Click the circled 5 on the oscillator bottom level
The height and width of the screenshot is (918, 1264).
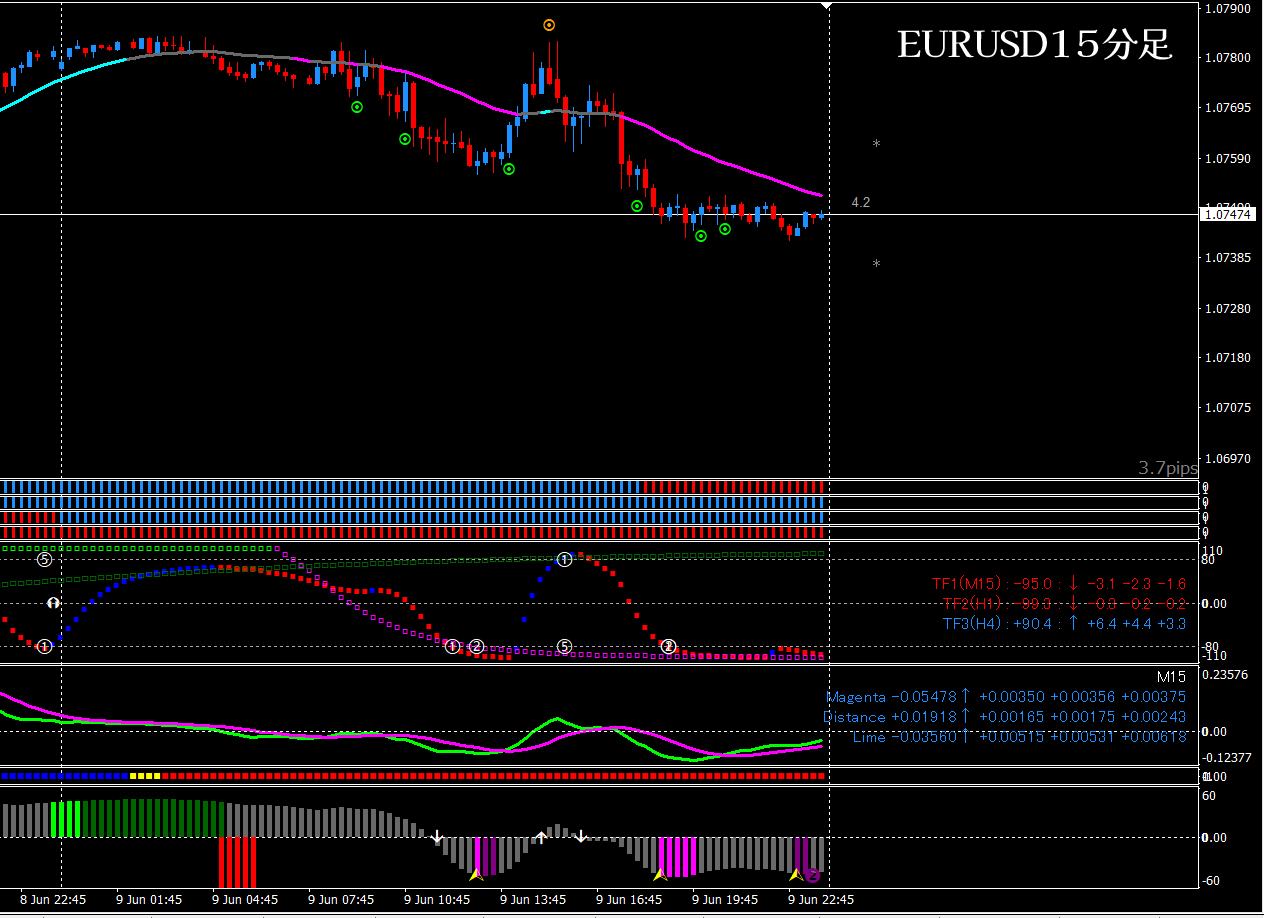tap(564, 647)
